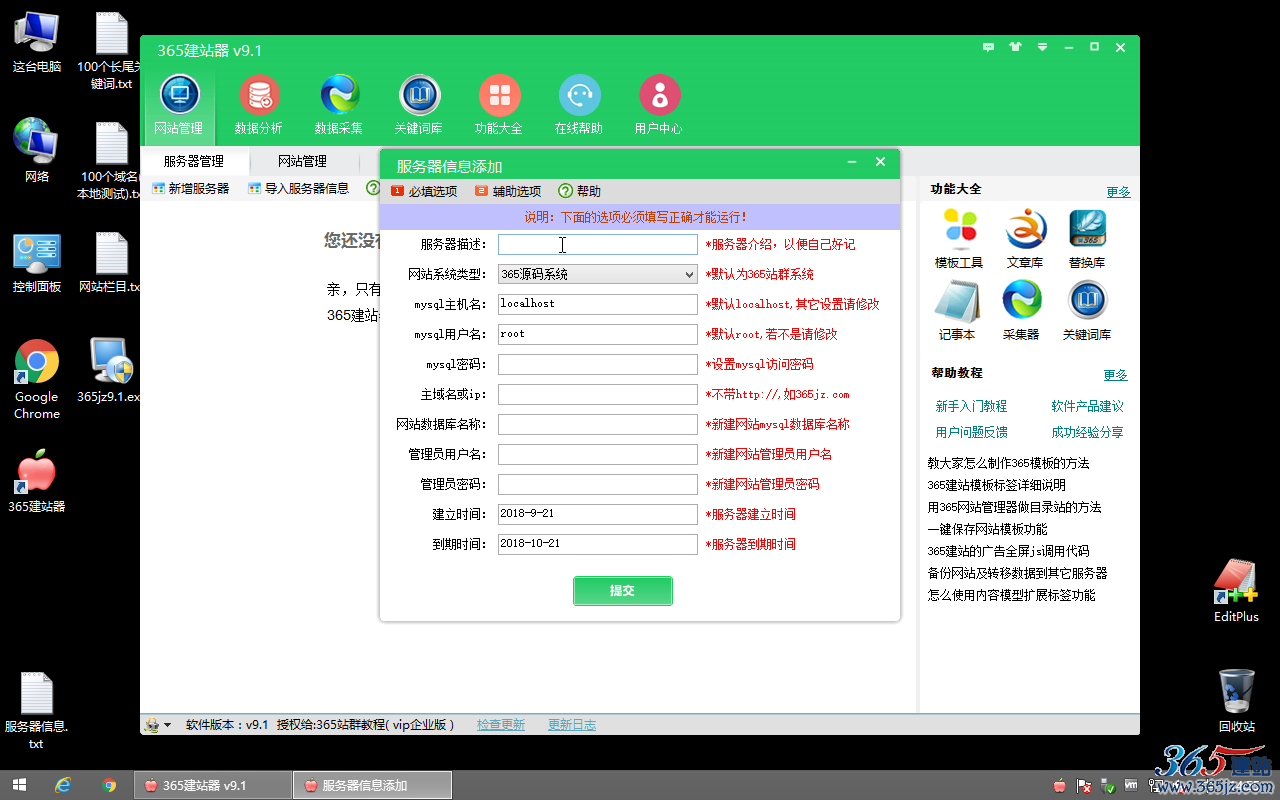
Task: Open the 软件产品建议 link
Action: pyautogui.click(x=1087, y=406)
